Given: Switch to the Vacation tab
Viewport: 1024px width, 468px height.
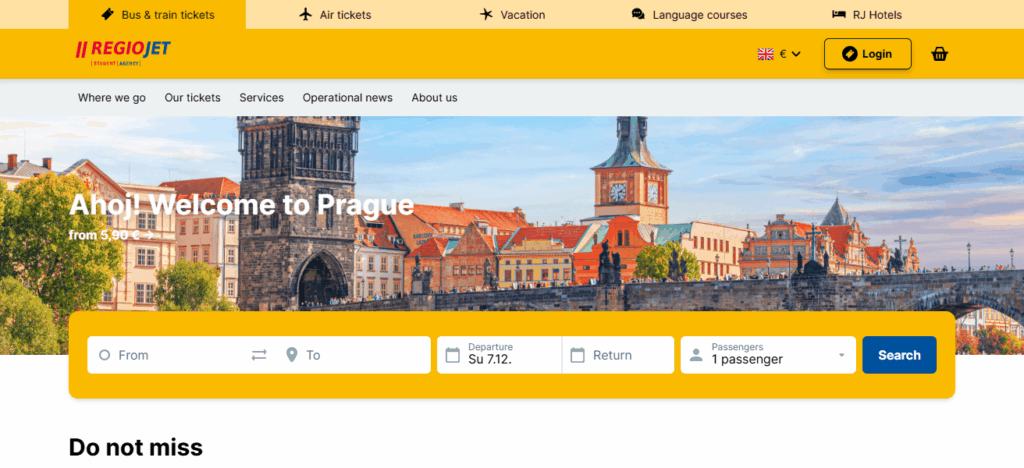Looking at the screenshot, I should [513, 15].
